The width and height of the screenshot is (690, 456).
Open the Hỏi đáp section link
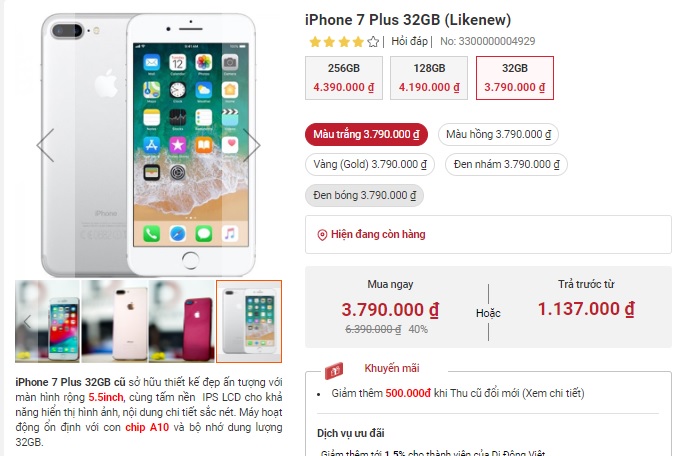coord(409,41)
